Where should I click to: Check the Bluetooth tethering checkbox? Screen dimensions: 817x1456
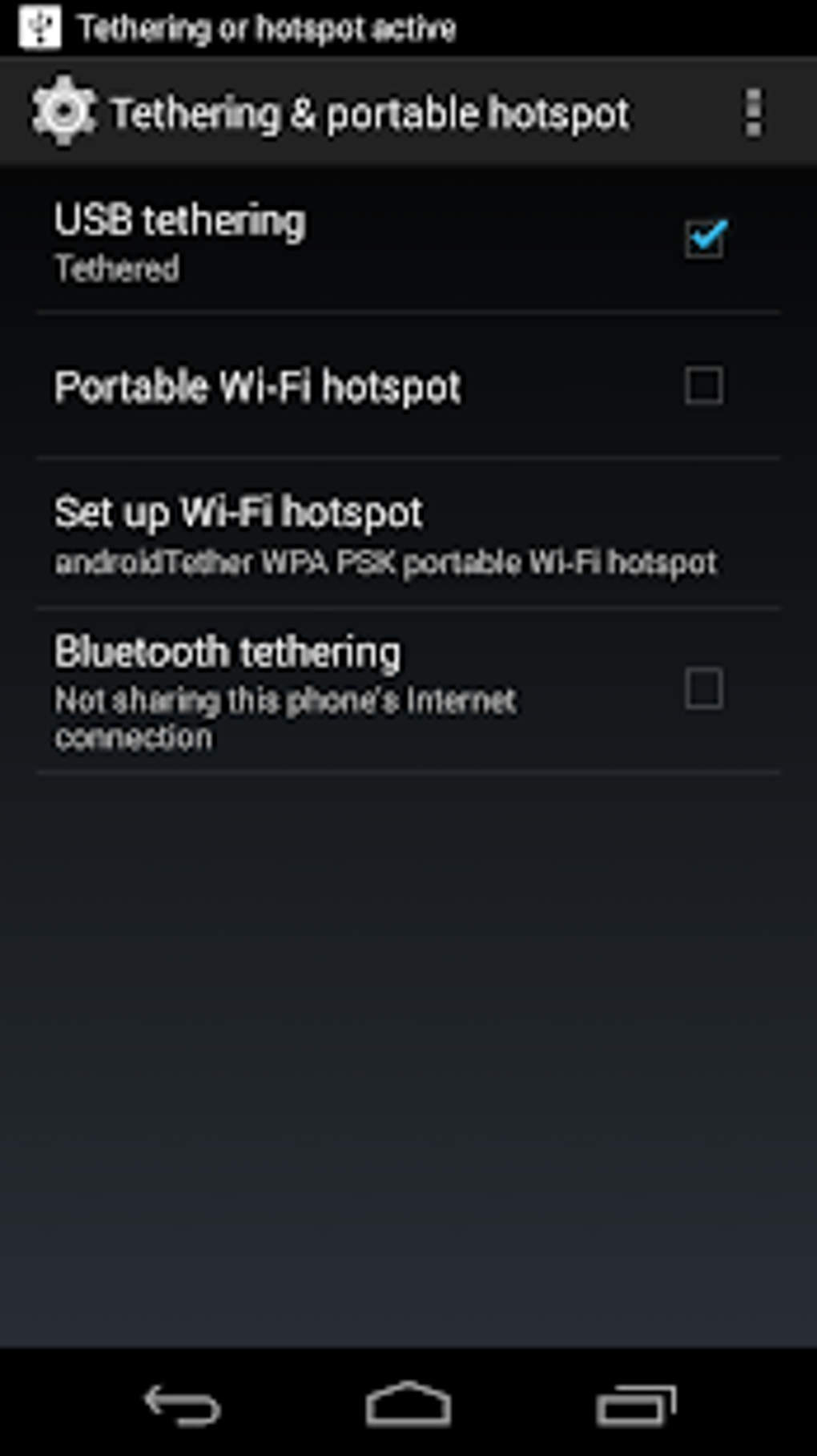click(704, 688)
